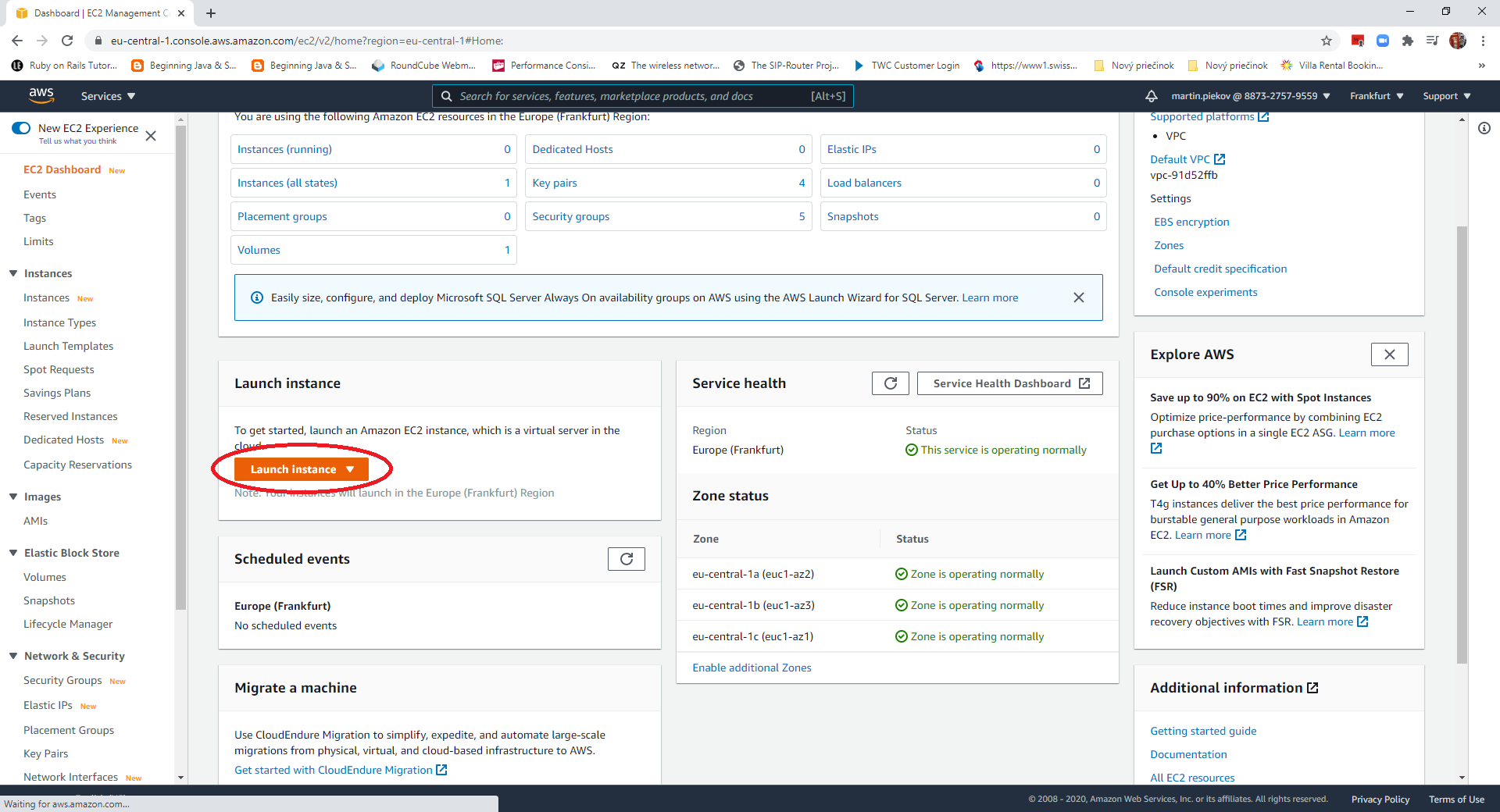Click external link icon beside Default VPC

coord(1220,159)
